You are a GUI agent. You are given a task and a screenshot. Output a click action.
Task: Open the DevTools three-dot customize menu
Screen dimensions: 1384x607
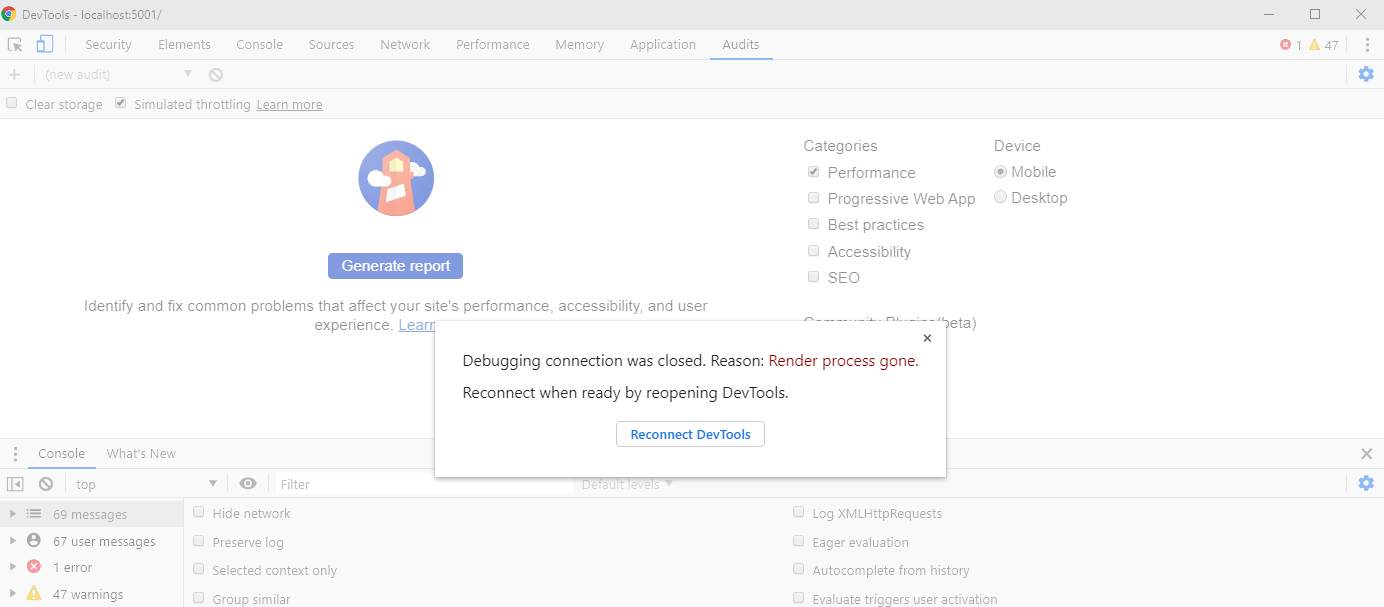(1367, 45)
